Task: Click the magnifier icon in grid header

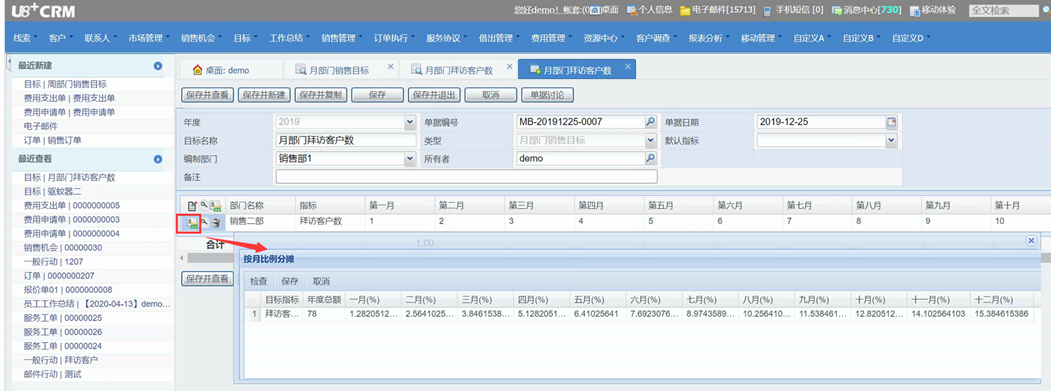Action: click(204, 205)
